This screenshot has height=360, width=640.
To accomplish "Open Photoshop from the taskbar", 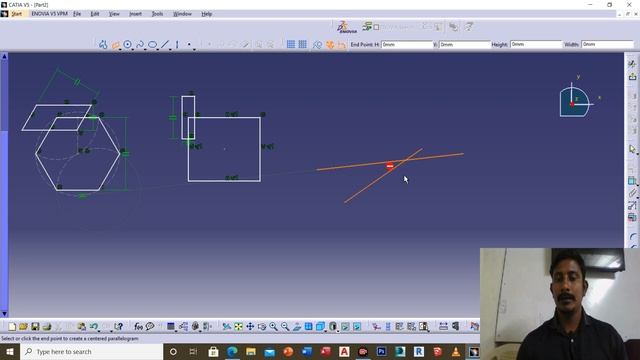I will [382, 351].
